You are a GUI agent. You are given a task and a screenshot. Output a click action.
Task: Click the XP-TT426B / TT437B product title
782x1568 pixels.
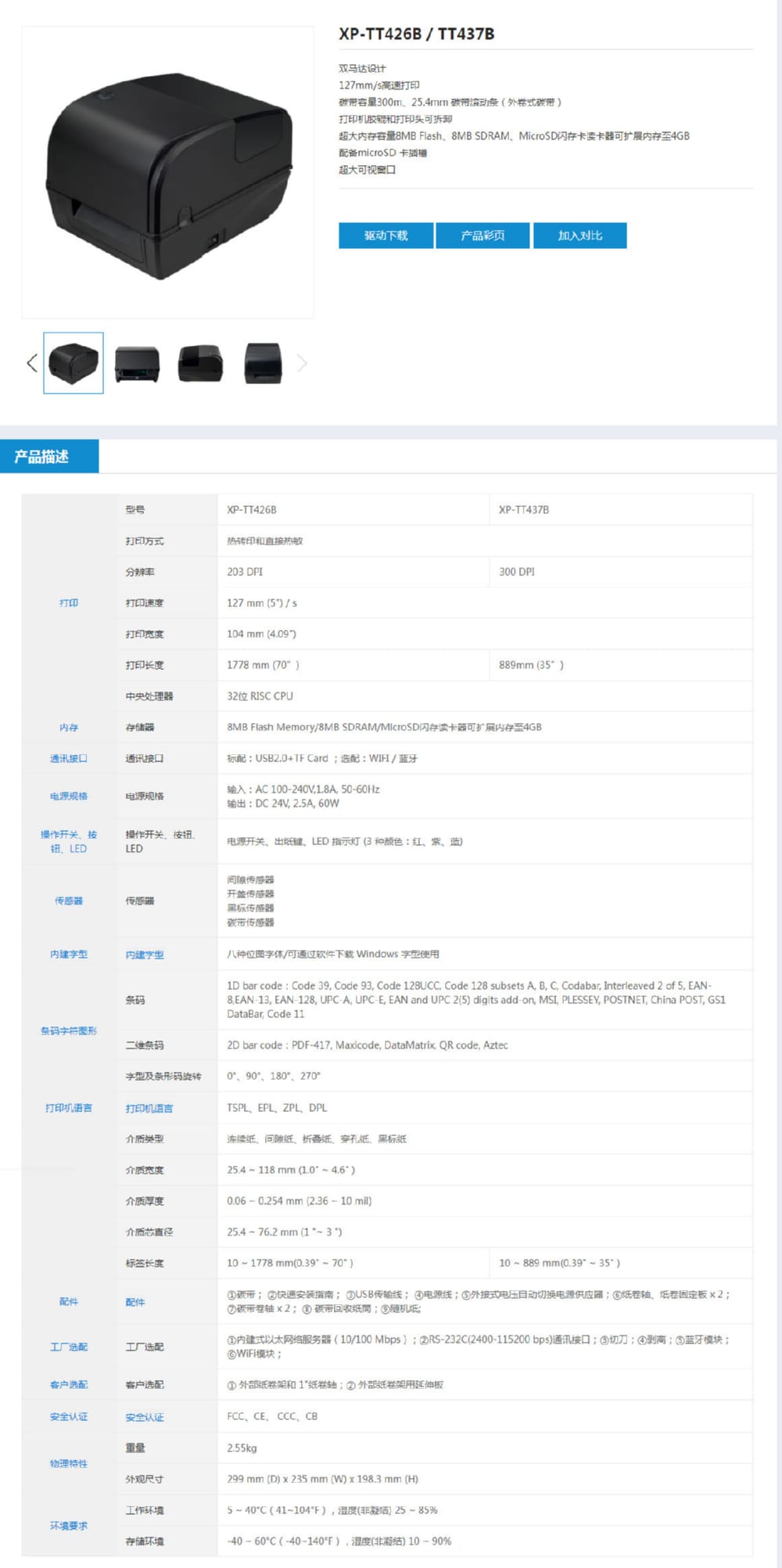(x=416, y=34)
